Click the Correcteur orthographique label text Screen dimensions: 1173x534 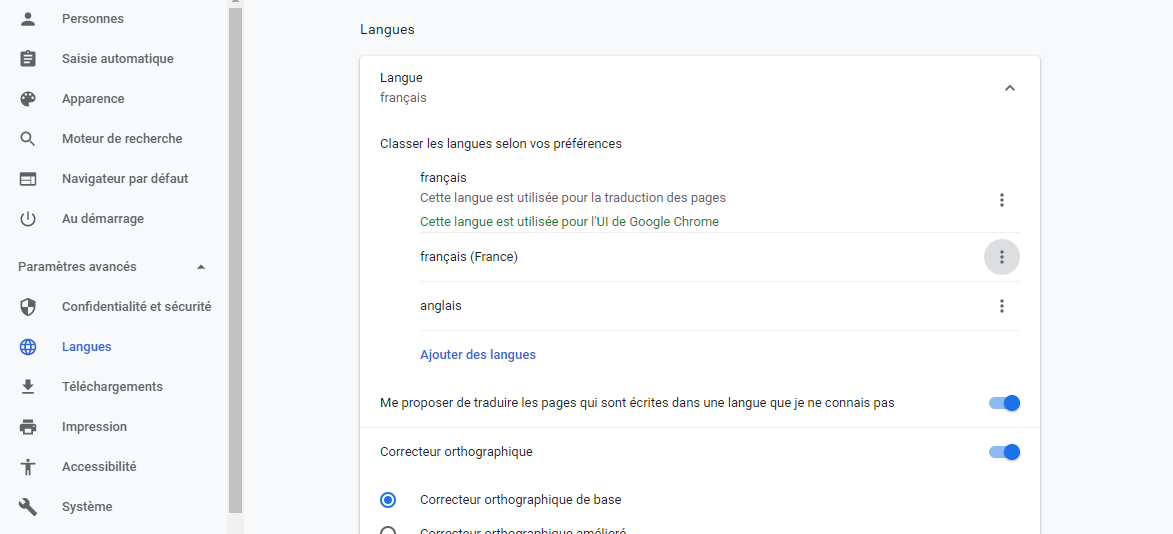[x=456, y=452]
